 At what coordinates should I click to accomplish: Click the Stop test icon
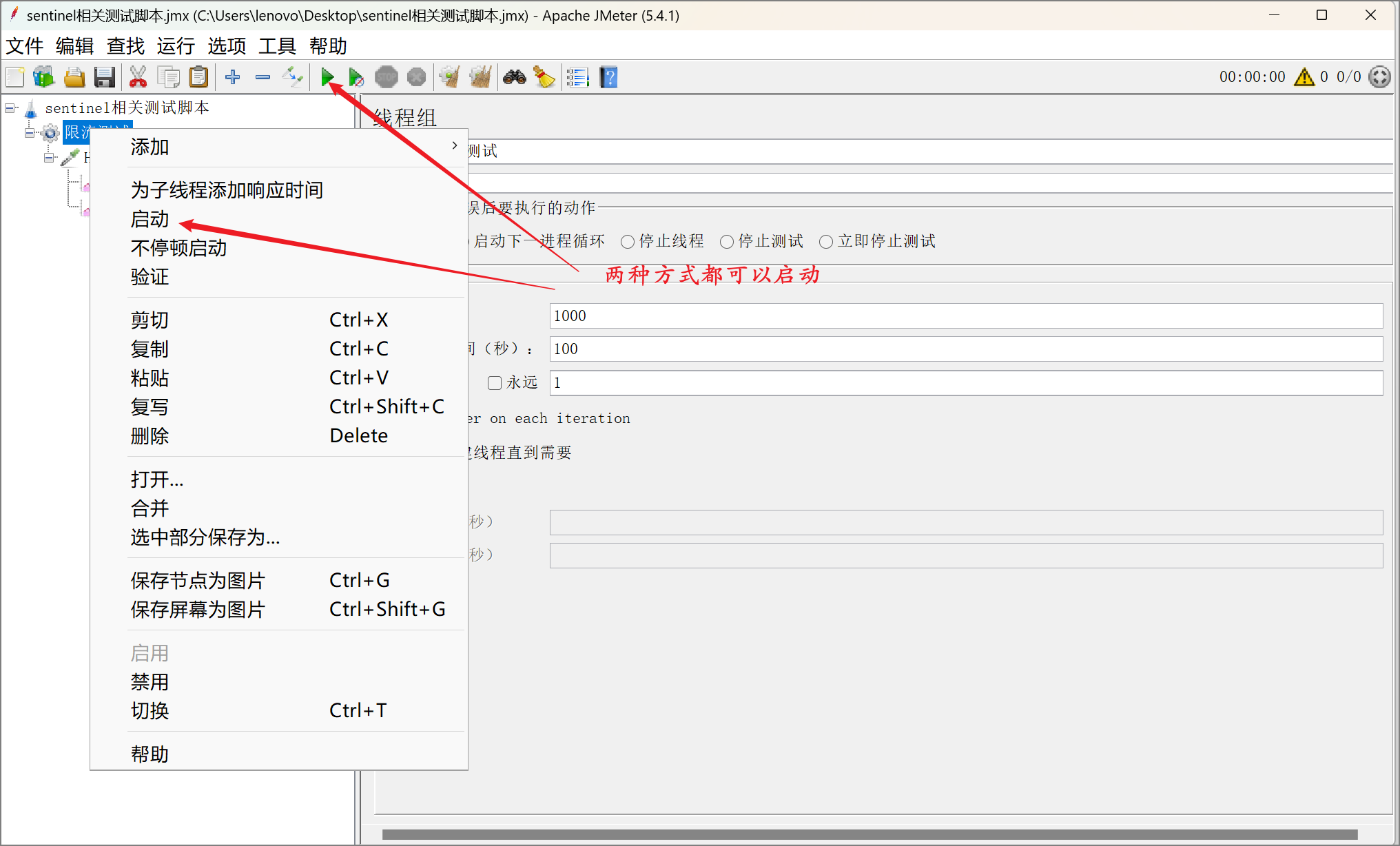click(x=387, y=77)
